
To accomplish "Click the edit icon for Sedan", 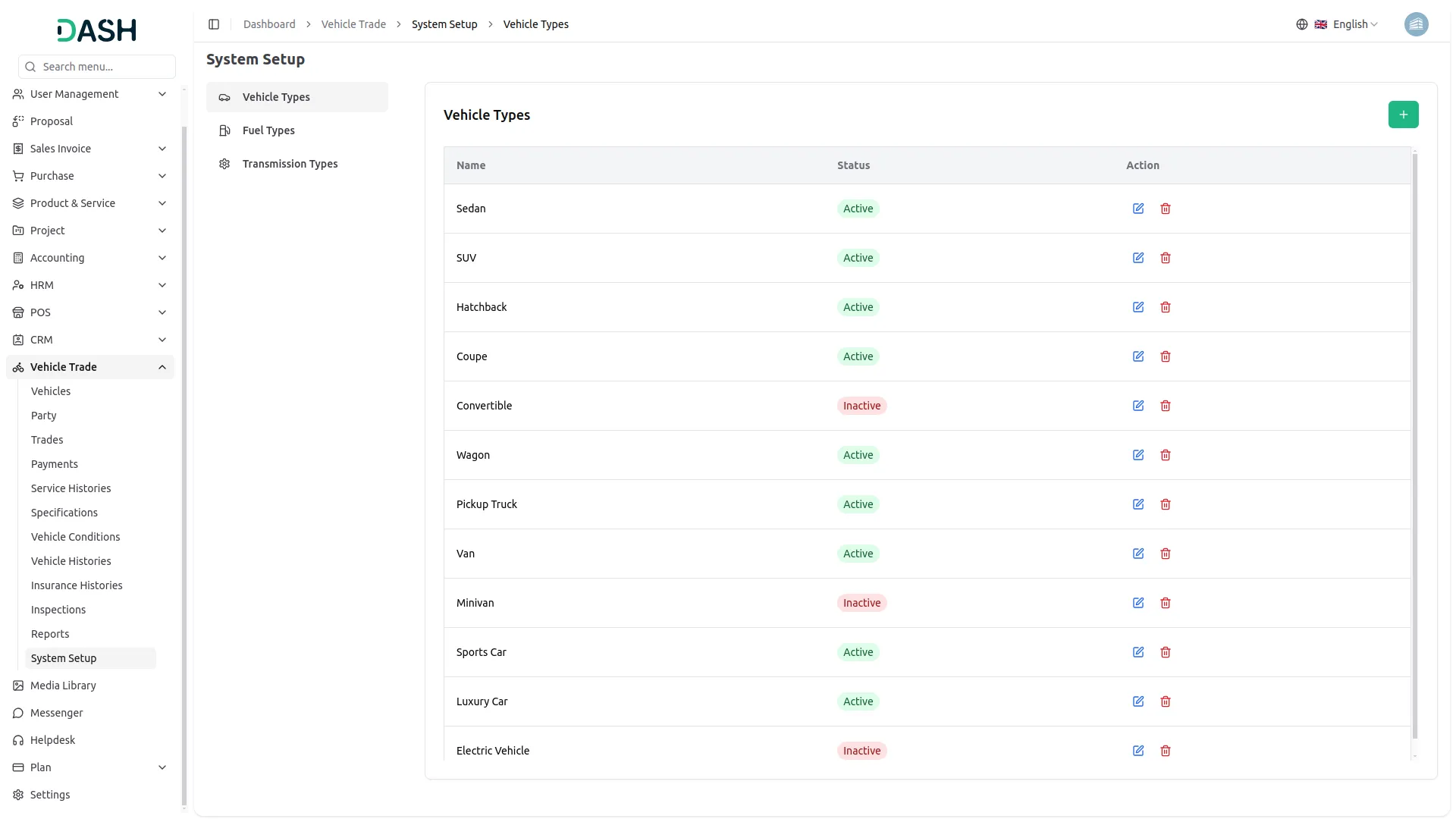I will tap(1138, 209).
